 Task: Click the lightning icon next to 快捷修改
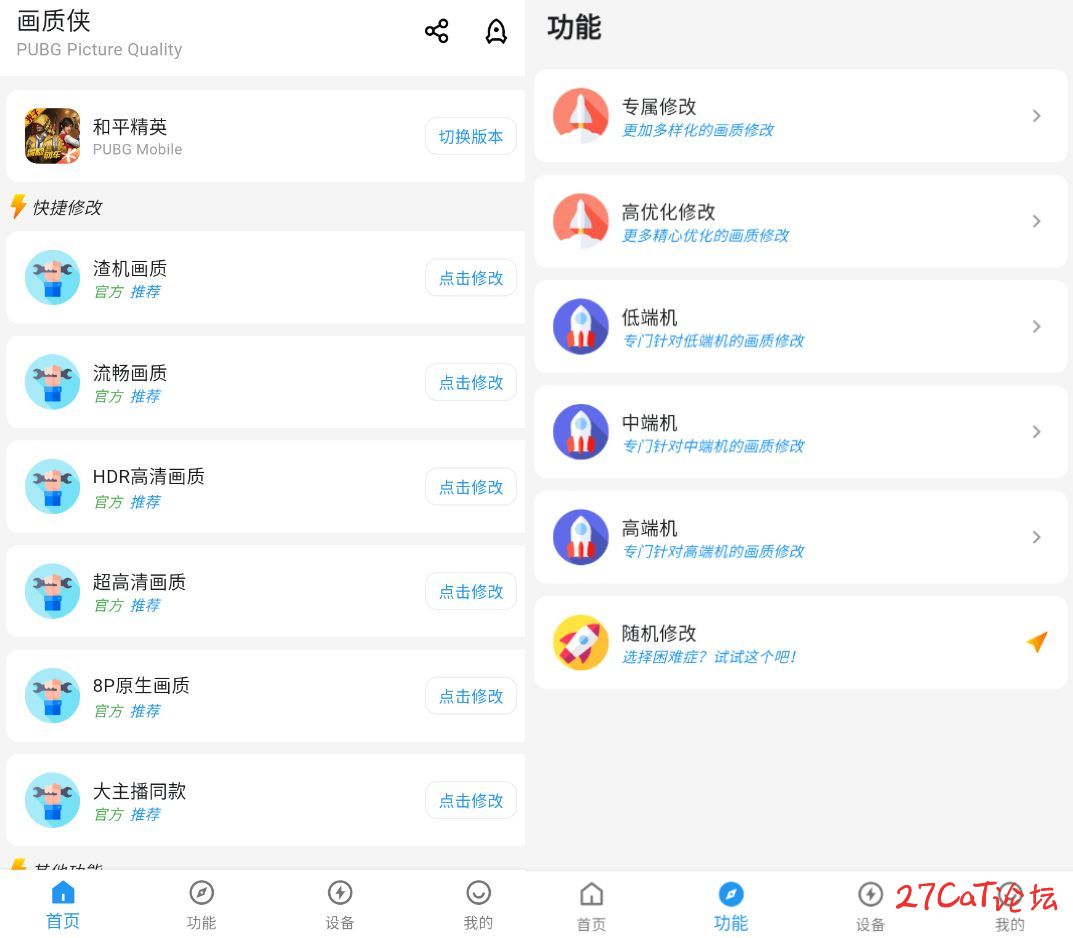pyautogui.click(x=18, y=207)
